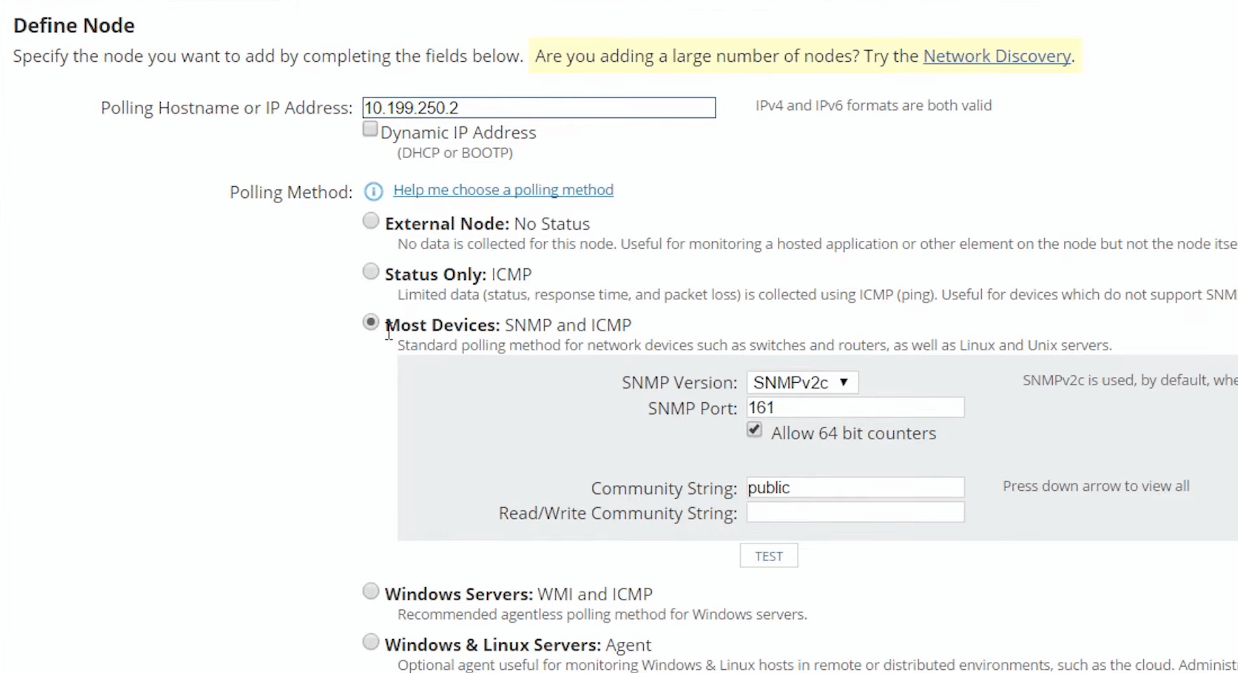Open the Network Discovery link
1238x685 pixels.
[x=996, y=56]
